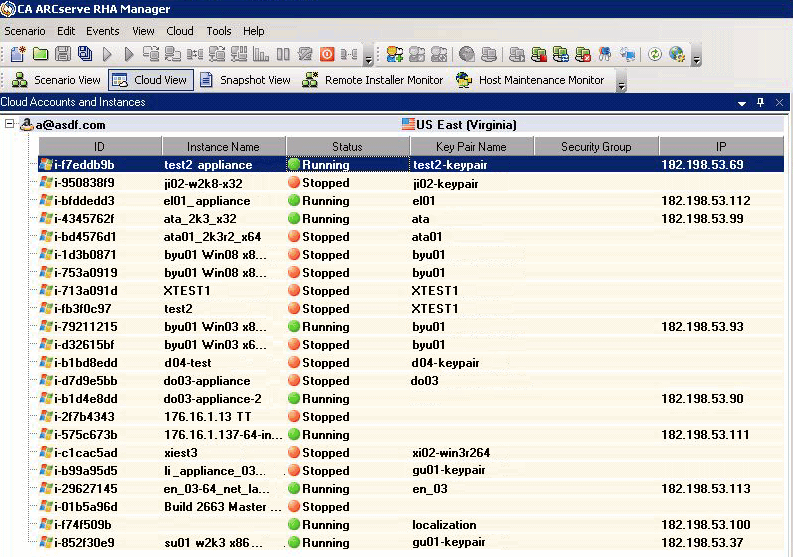The height and width of the screenshot is (557, 793).
Task: Click the red power toolbar icon
Action: tap(329, 54)
